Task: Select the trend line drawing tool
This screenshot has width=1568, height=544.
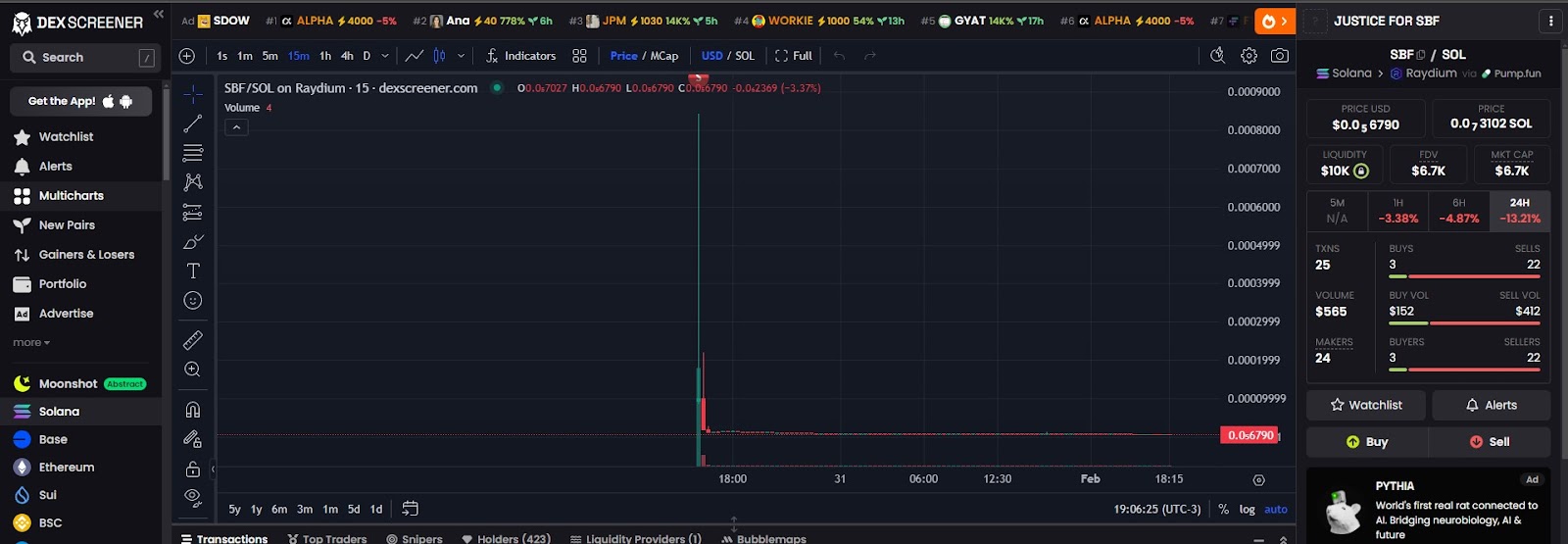Action: 193,124
